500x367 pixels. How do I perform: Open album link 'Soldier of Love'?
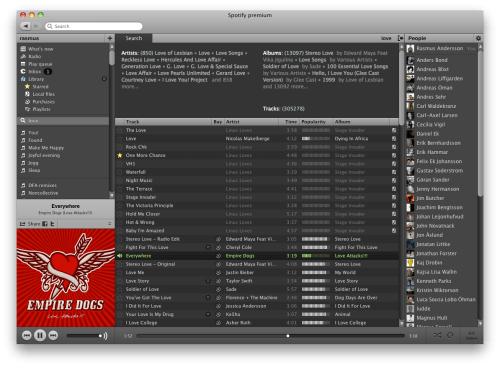pyautogui.click(x=280, y=66)
